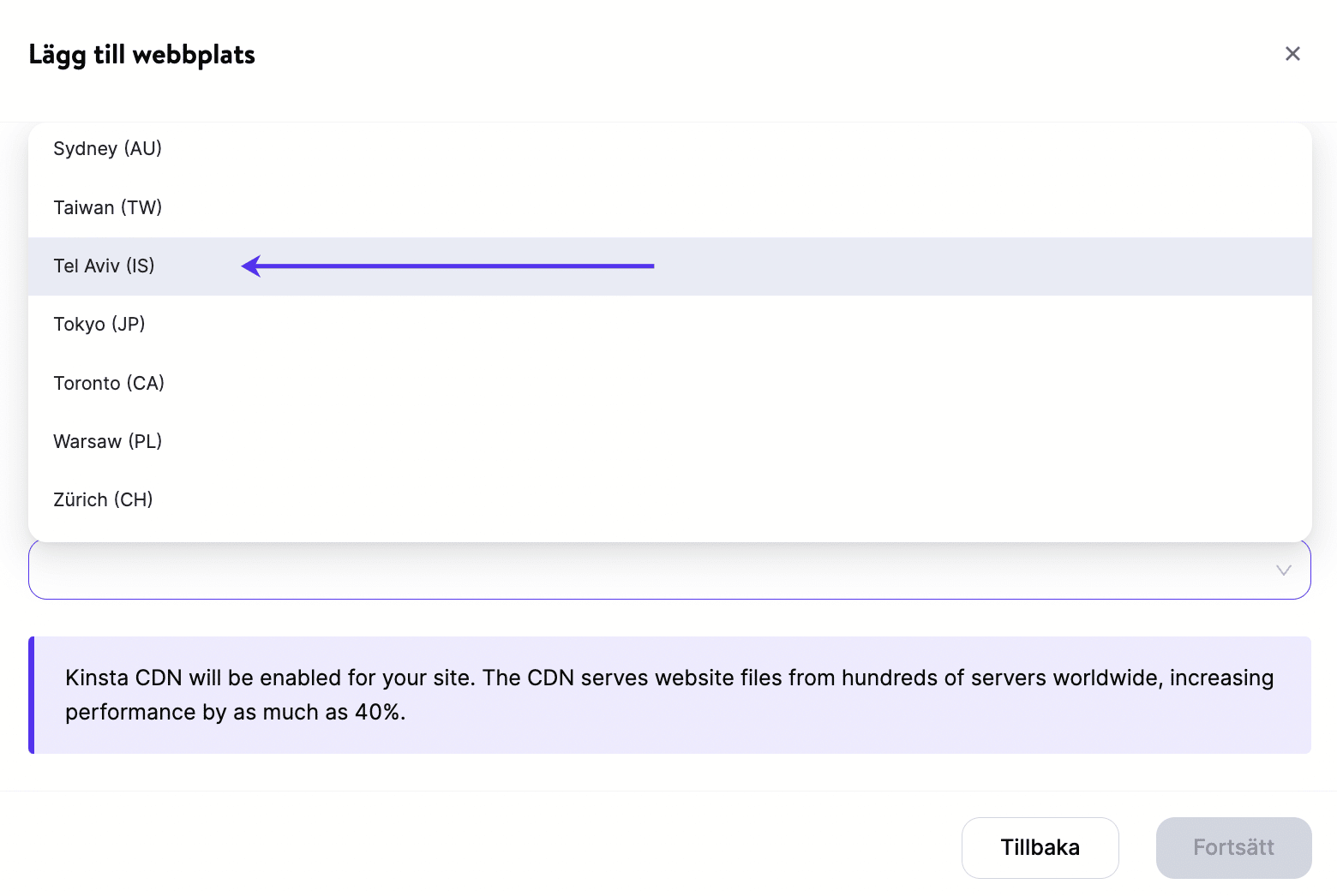
Task: Click the 'Lägg till webbplats' heading
Action: [x=142, y=55]
